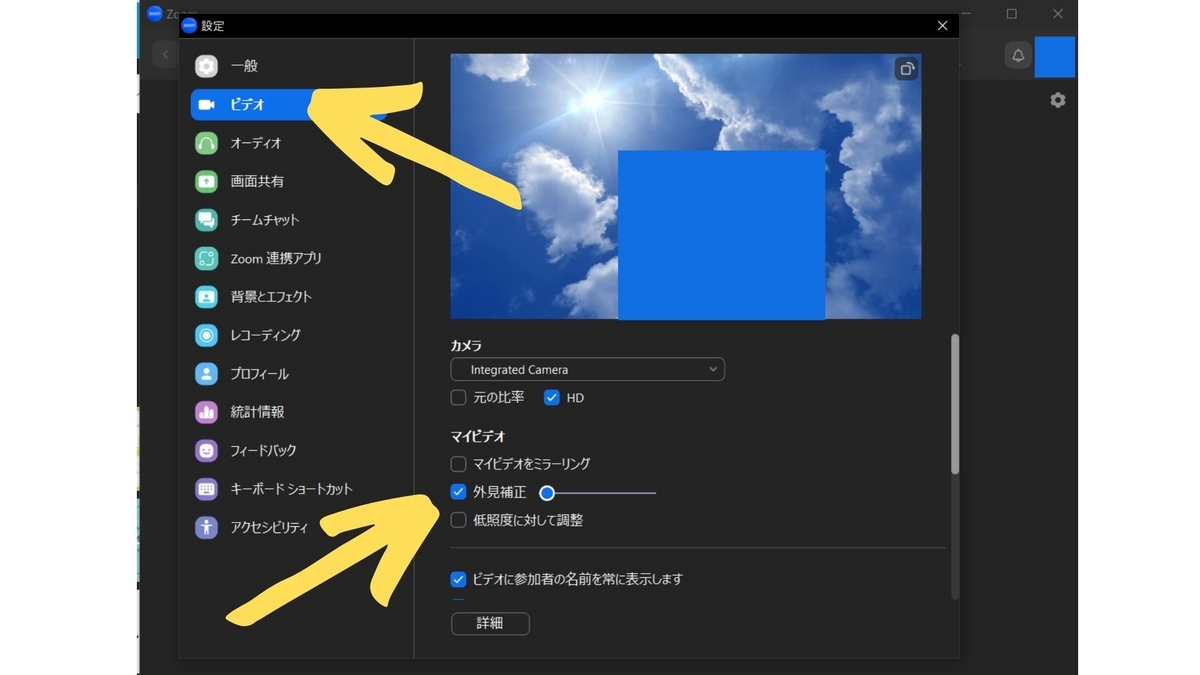
Task: Click the Audio (オーディオ) headphone icon
Action: pyautogui.click(x=206, y=143)
